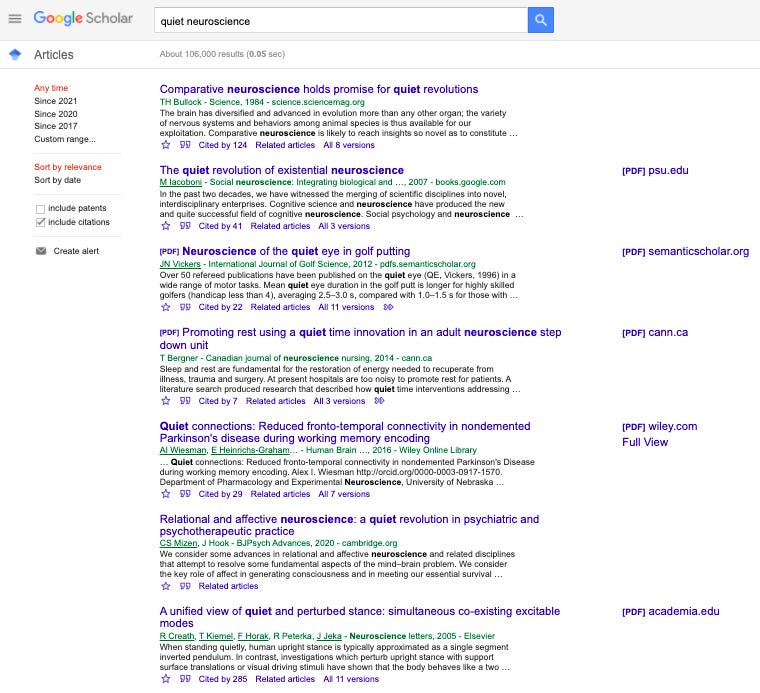Viewport: 760px width, 693px height.
Task: Open the hamburger menu
Action: point(14,19)
